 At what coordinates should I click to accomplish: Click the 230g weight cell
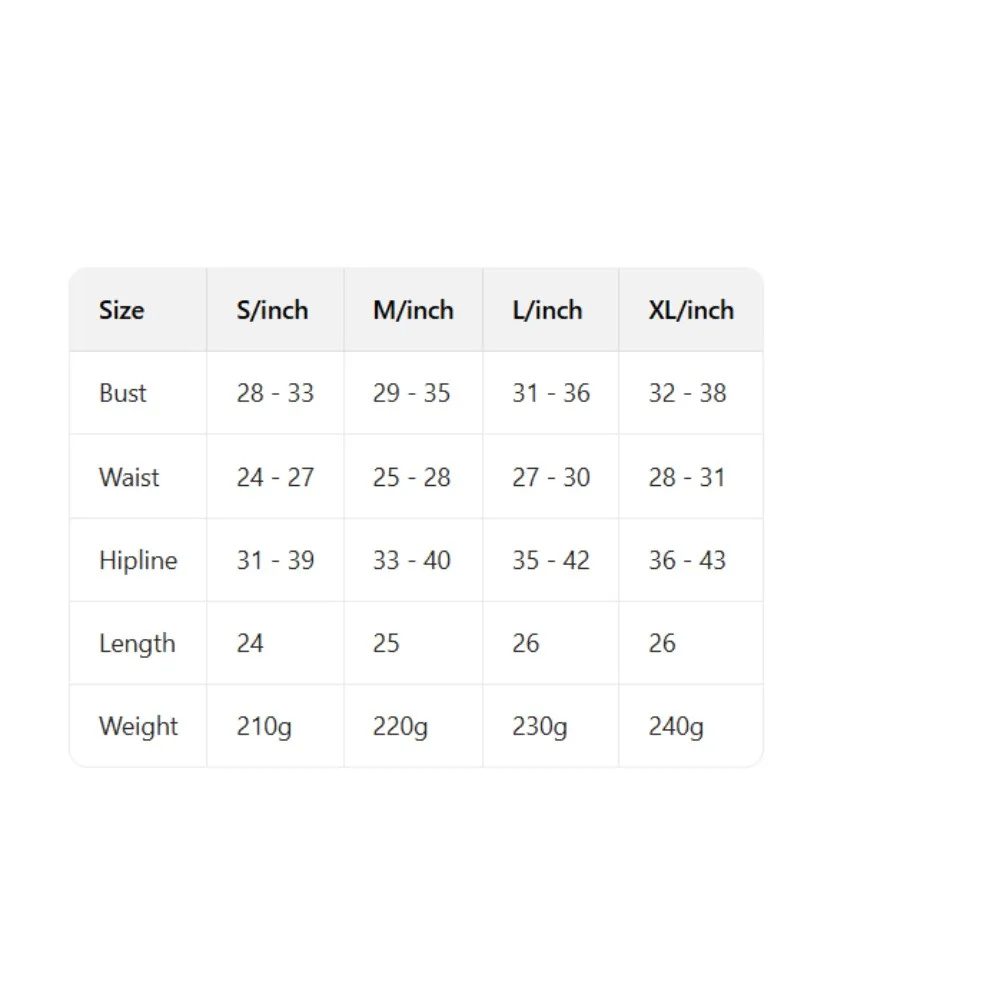coord(540,726)
